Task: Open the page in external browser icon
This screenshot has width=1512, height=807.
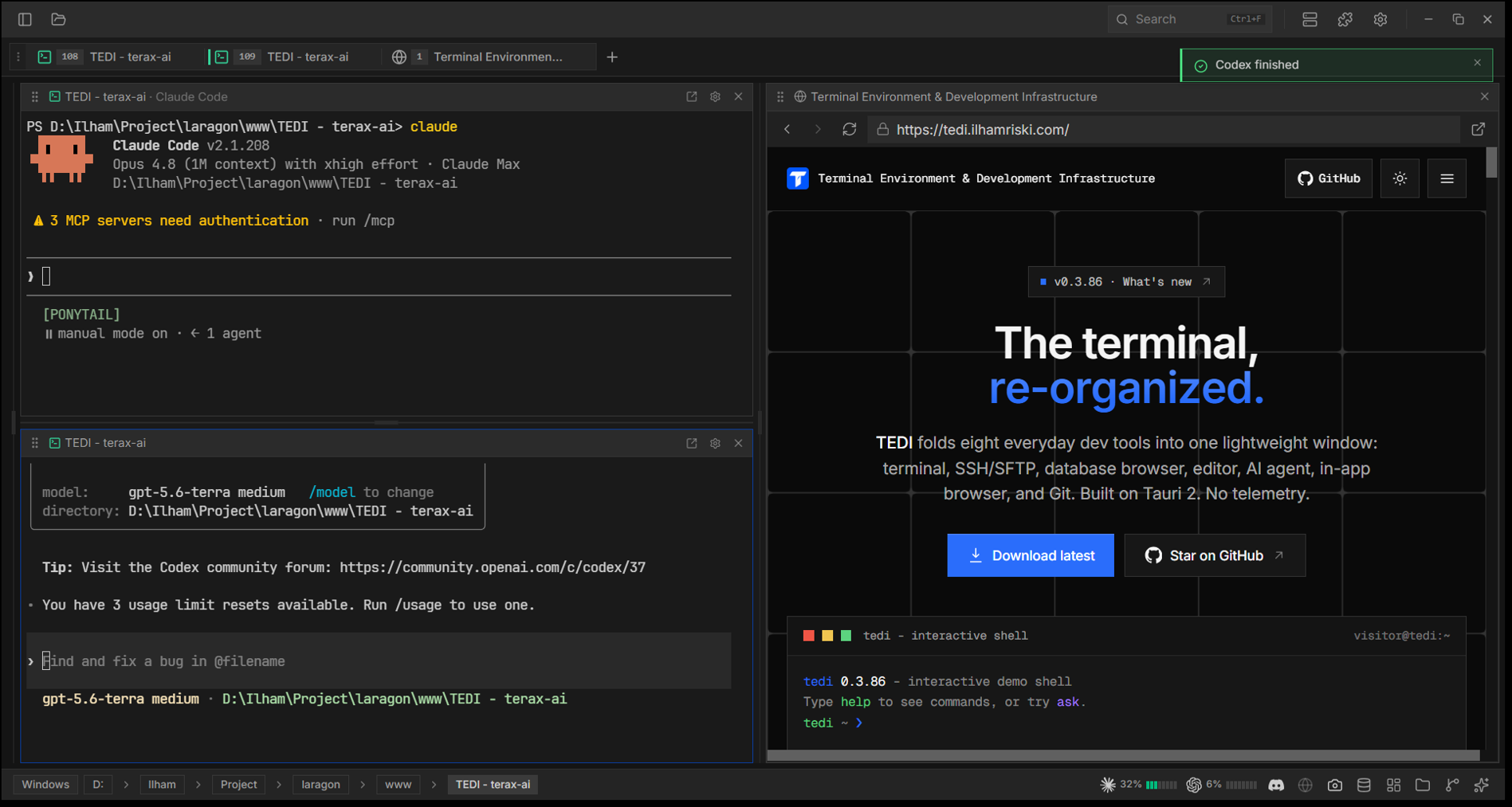Action: click(1478, 129)
